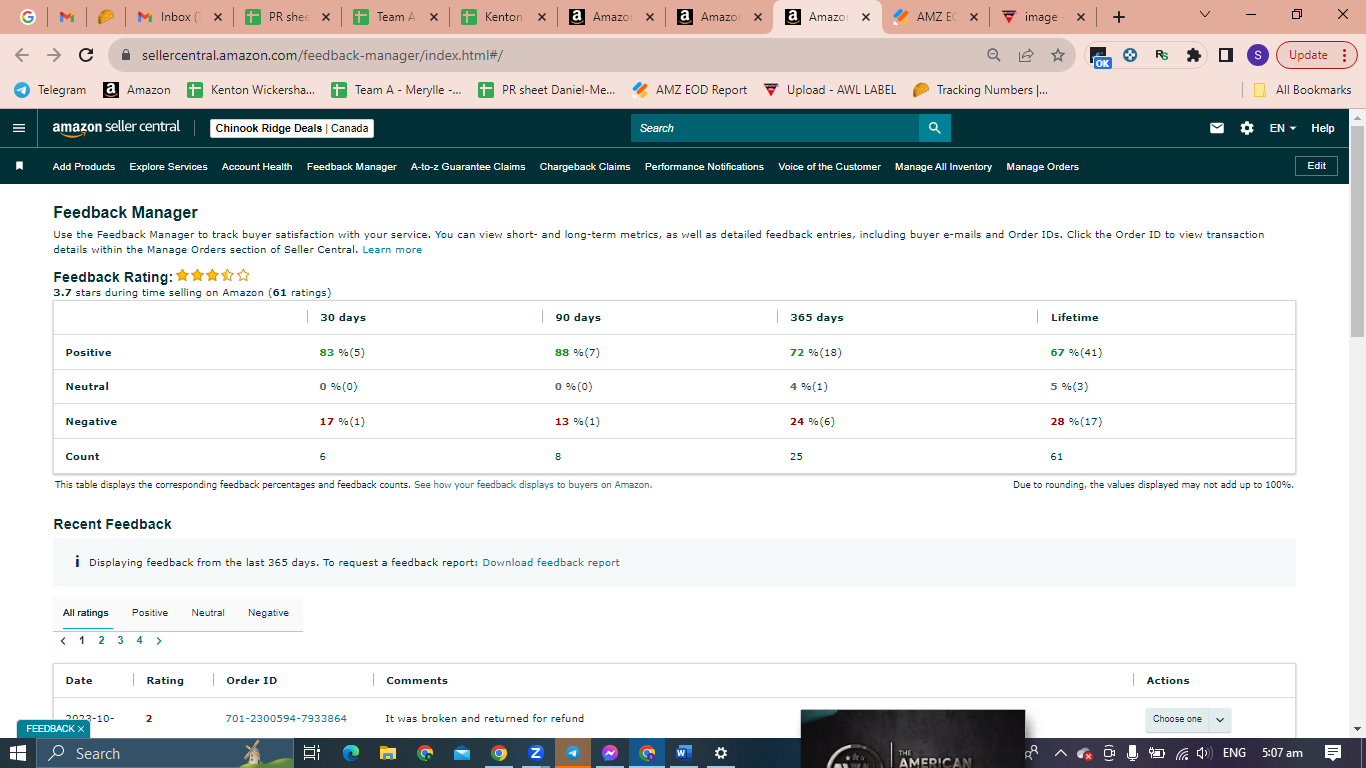This screenshot has width=1366, height=768.
Task: Open Account Health in the nav bar
Action: (x=257, y=167)
